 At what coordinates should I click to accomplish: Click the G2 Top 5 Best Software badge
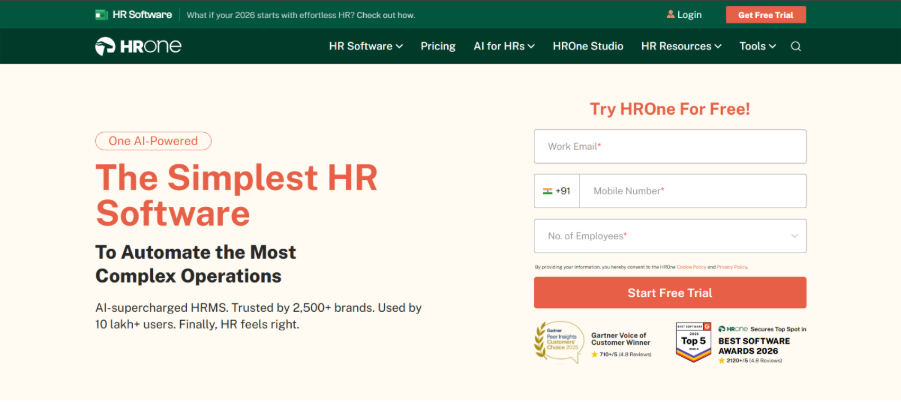pyautogui.click(x=693, y=342)
